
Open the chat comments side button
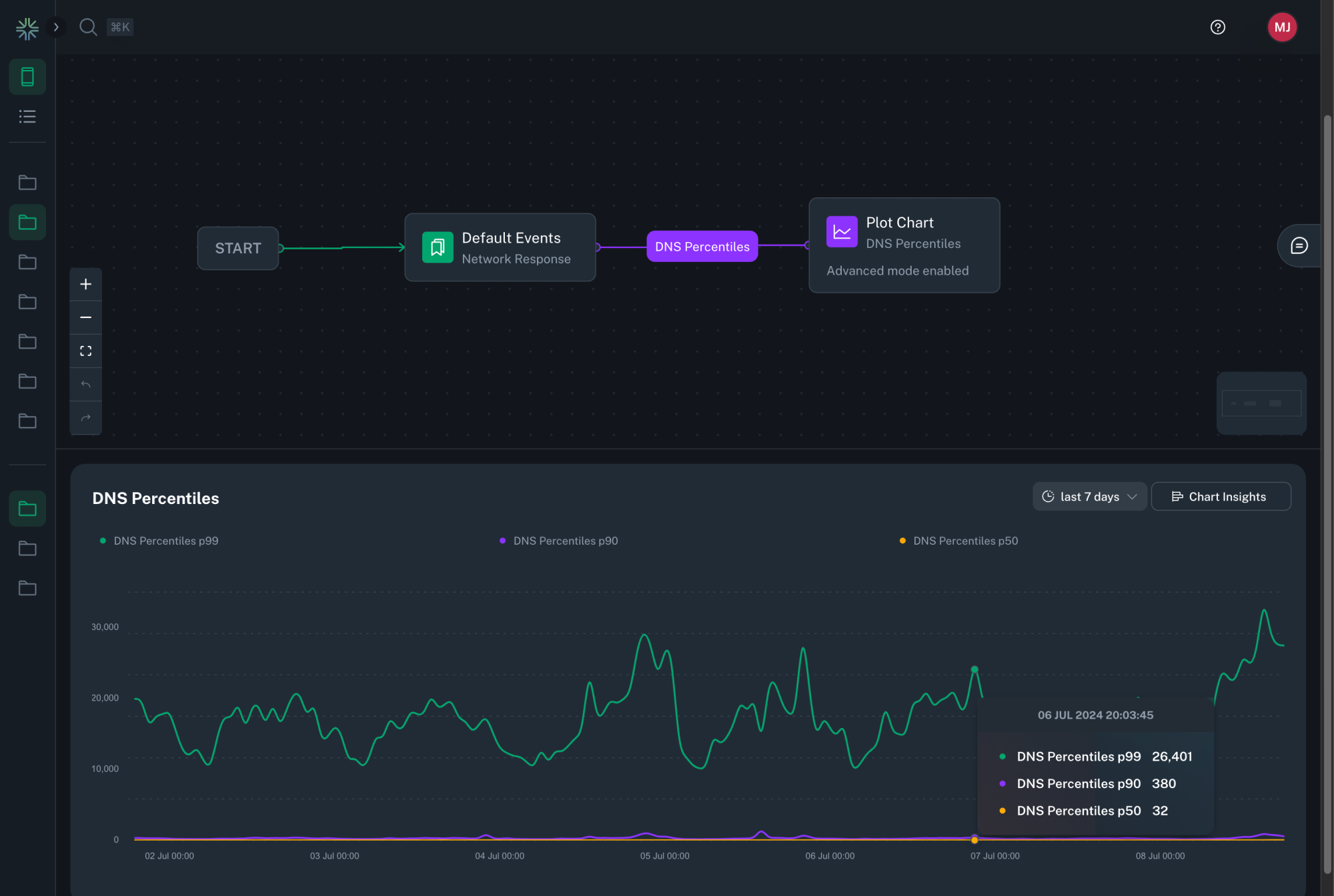coord(1299,246)
